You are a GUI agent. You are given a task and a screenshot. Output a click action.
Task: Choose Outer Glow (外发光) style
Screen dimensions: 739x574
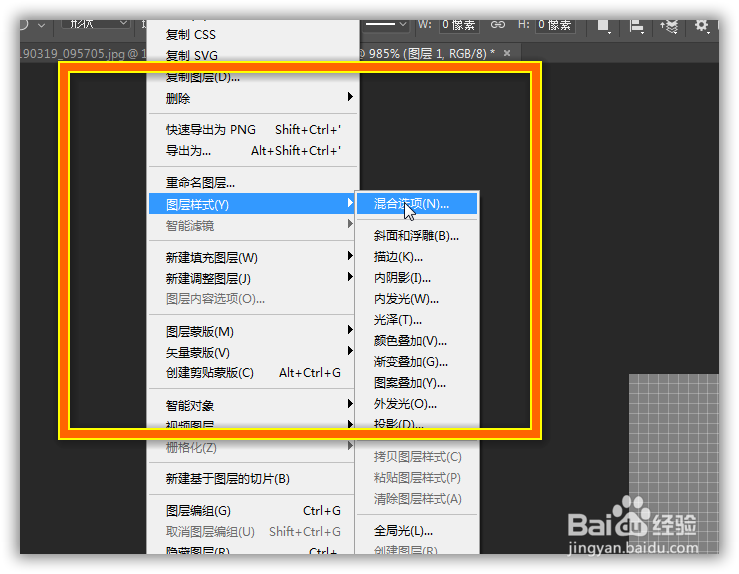pos(417,404)
